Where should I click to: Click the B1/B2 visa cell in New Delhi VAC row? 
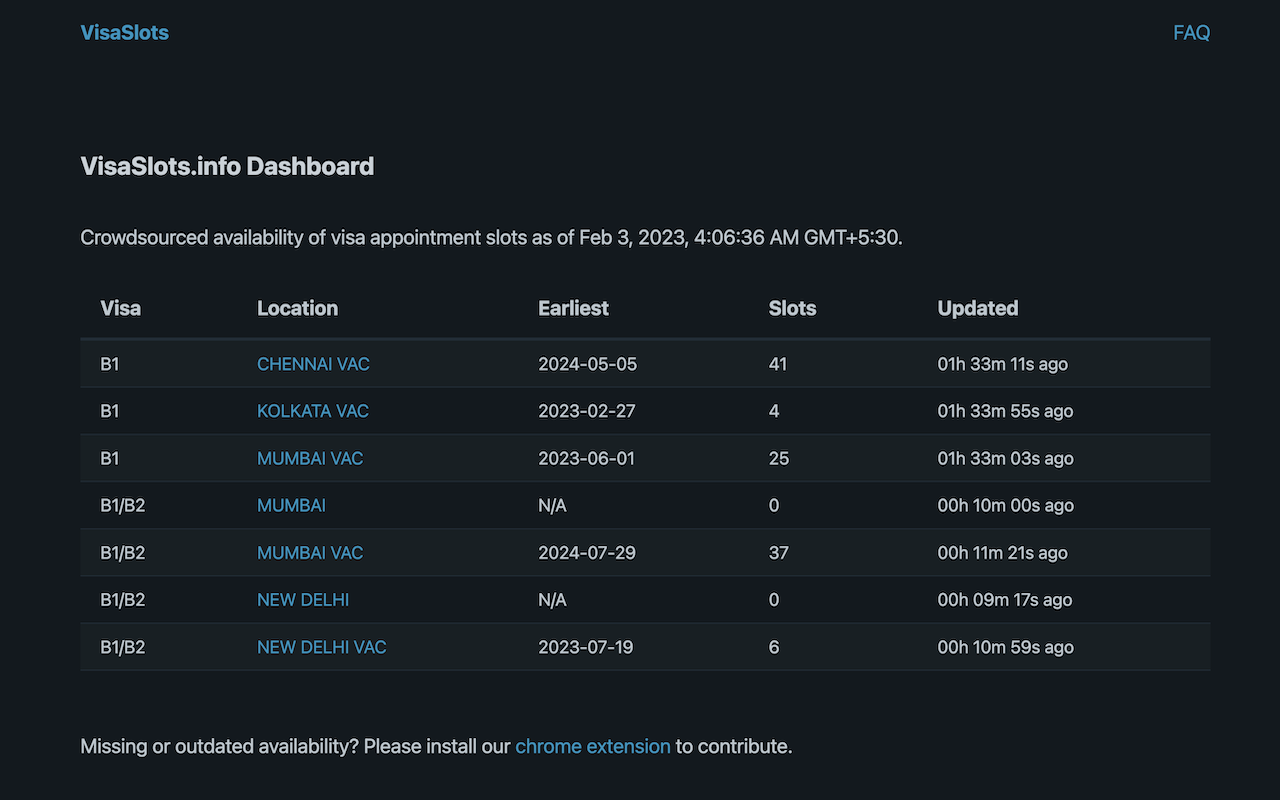tap(122, 647)
